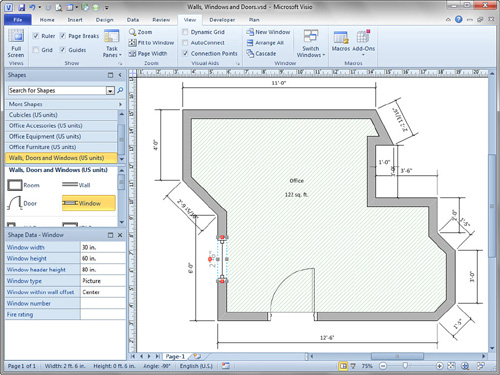Close the Shape Data window panel
500x375 pixels.
point(120,235)
